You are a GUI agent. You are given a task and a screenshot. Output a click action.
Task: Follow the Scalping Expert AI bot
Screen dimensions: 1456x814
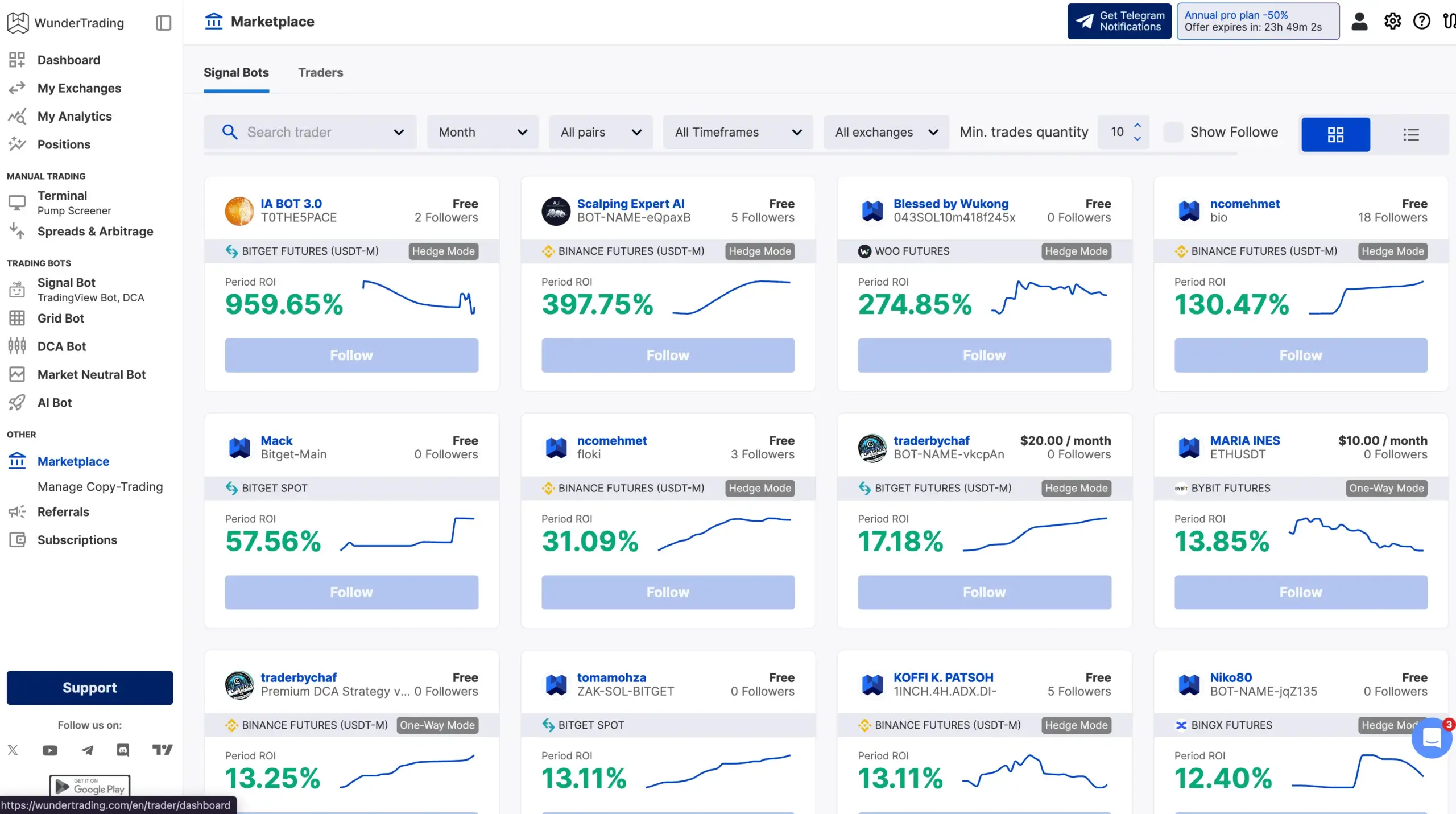coord(668,355)
